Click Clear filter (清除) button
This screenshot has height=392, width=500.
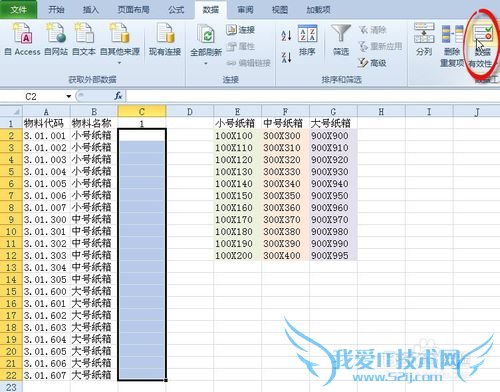click(x=372, y=30)
